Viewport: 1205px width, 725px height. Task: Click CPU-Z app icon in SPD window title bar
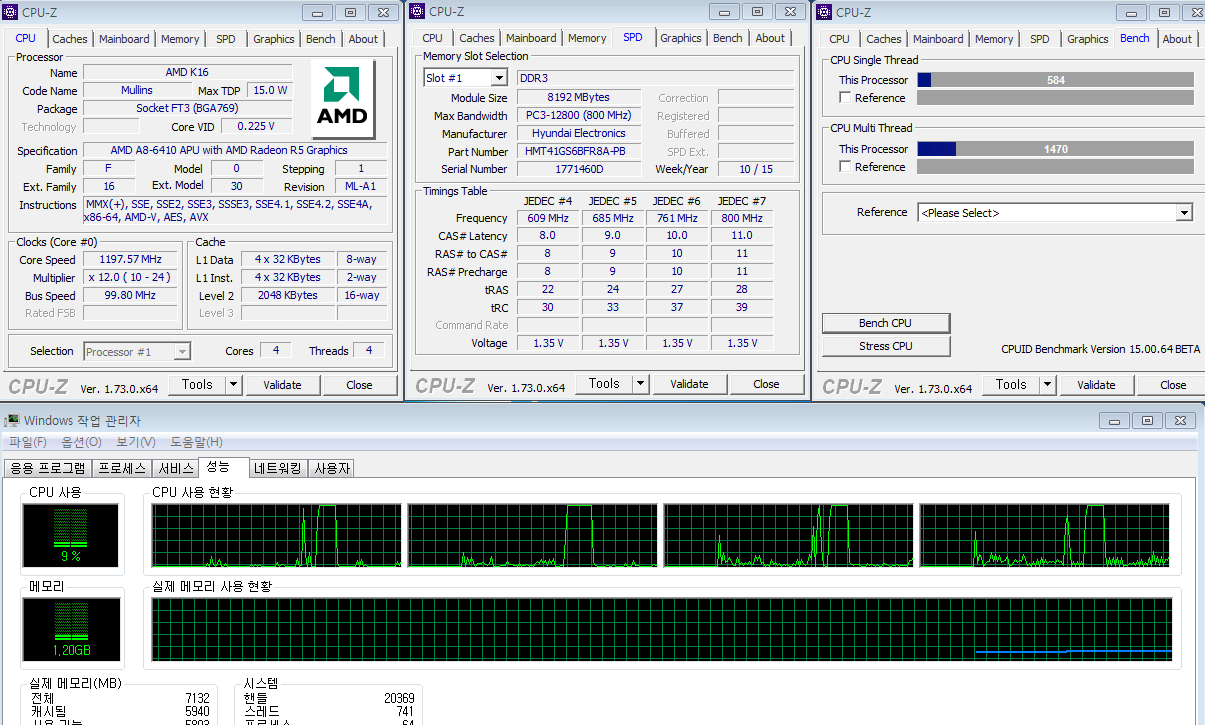(418, 12)
